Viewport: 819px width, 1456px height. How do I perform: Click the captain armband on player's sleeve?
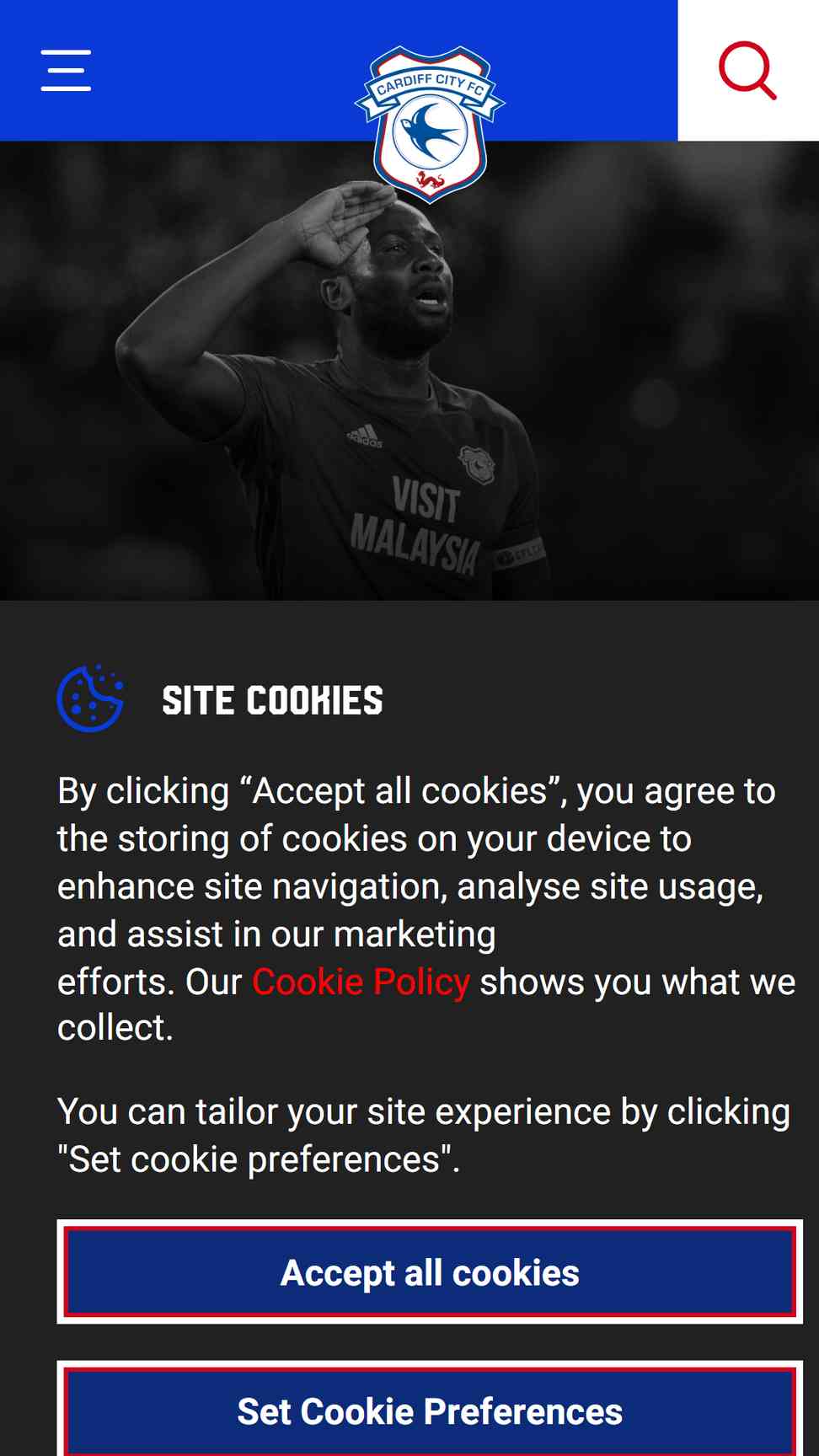[518, 553]
